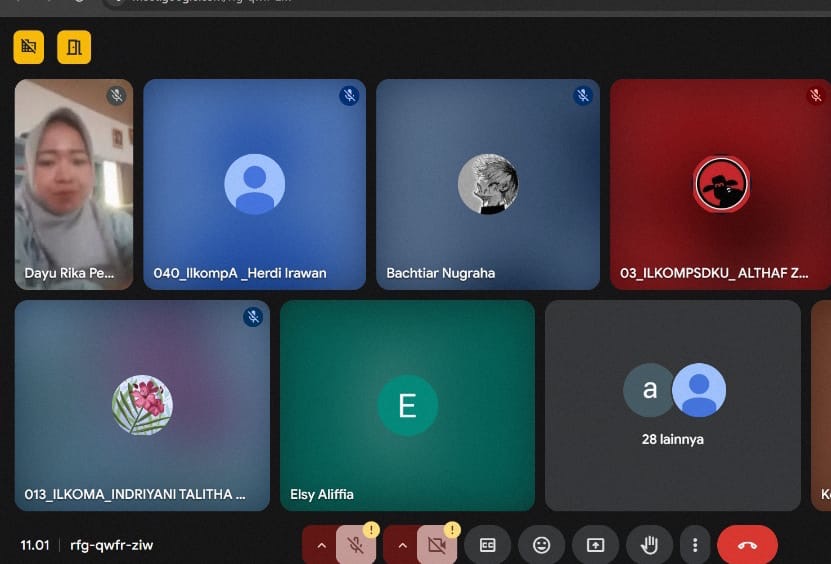Leave the call with the red hang-up button
This screenshot has height=564, width=831.
[x=747, y=545]
